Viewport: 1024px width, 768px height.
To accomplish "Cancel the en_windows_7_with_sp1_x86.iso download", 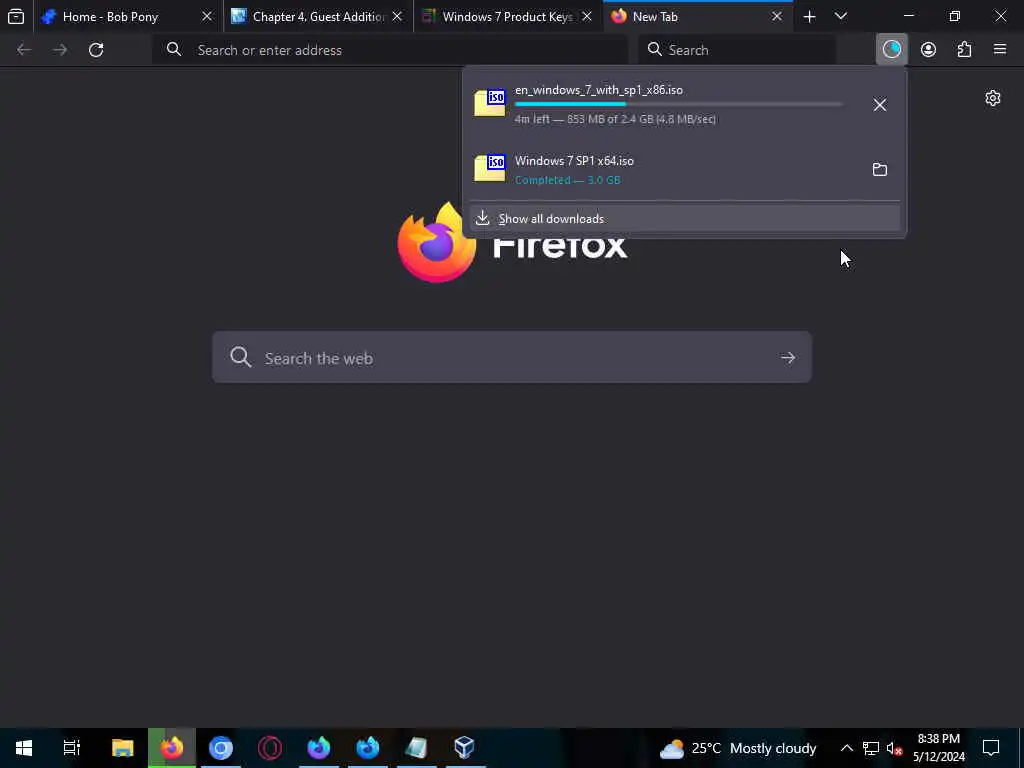I will click(x=880, y=104).
